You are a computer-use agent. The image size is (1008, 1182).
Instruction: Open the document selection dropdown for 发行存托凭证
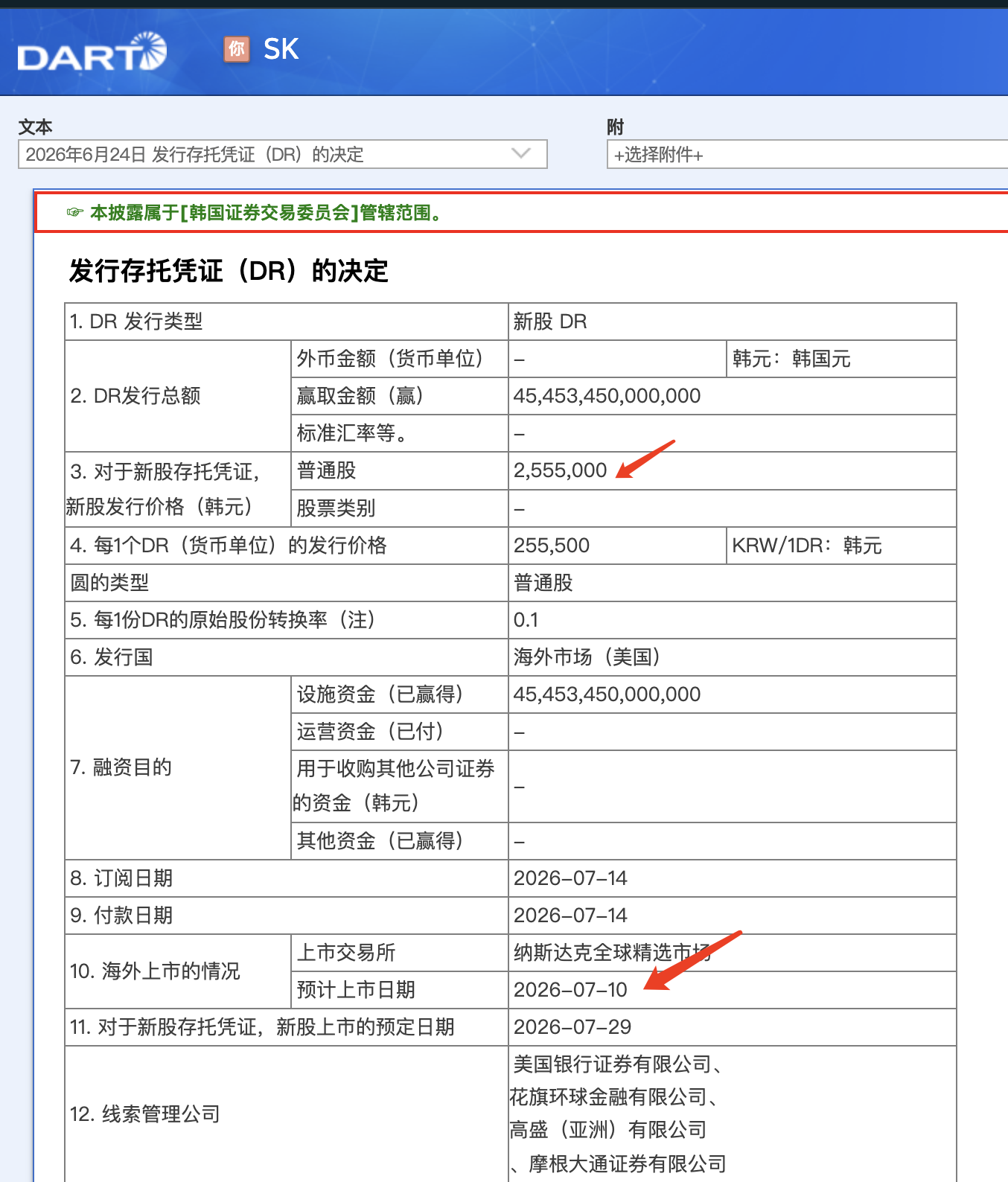(283, 154)
